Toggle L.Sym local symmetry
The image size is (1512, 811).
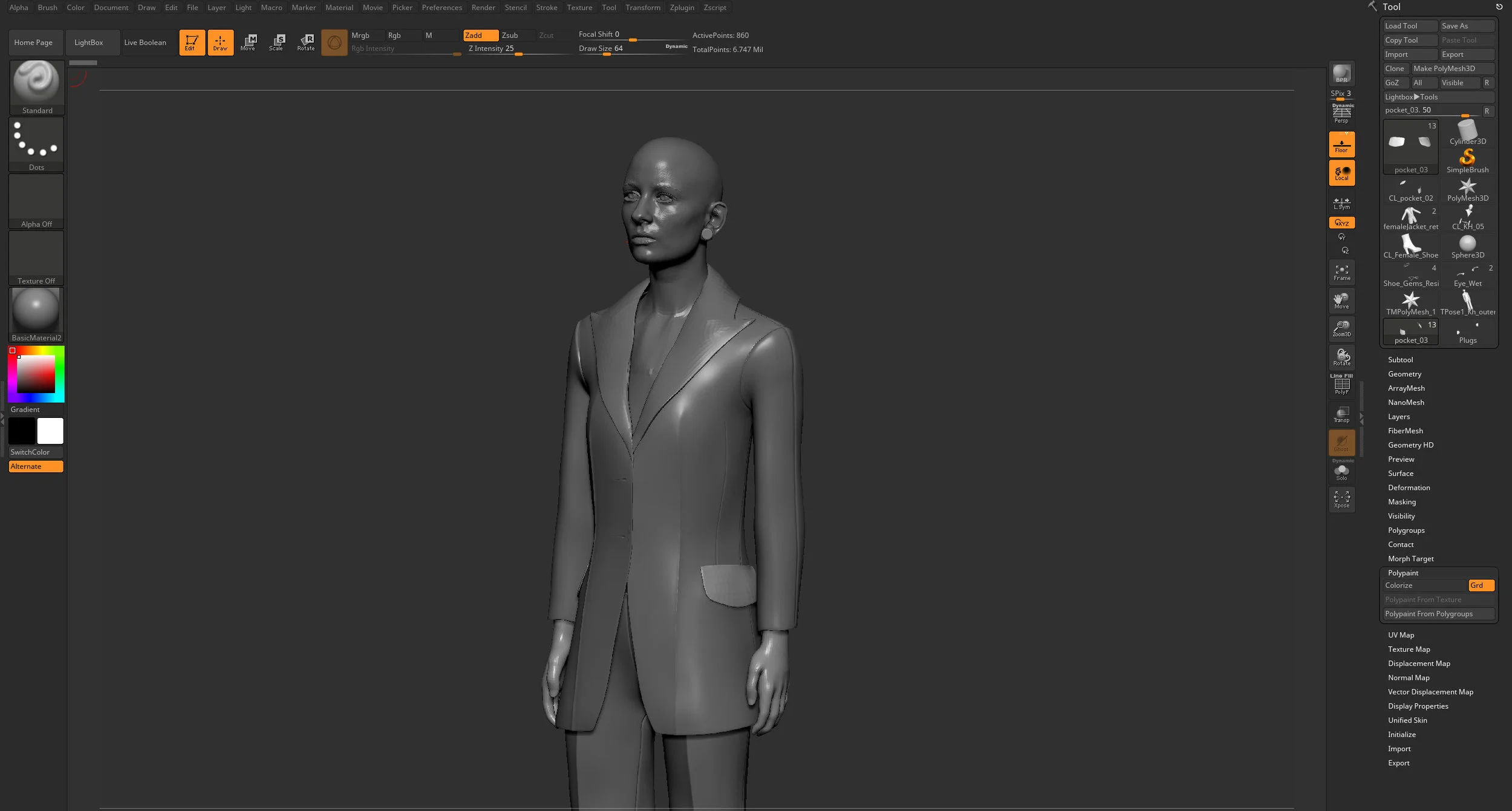pyautogui.click(x=1341, y=203)
